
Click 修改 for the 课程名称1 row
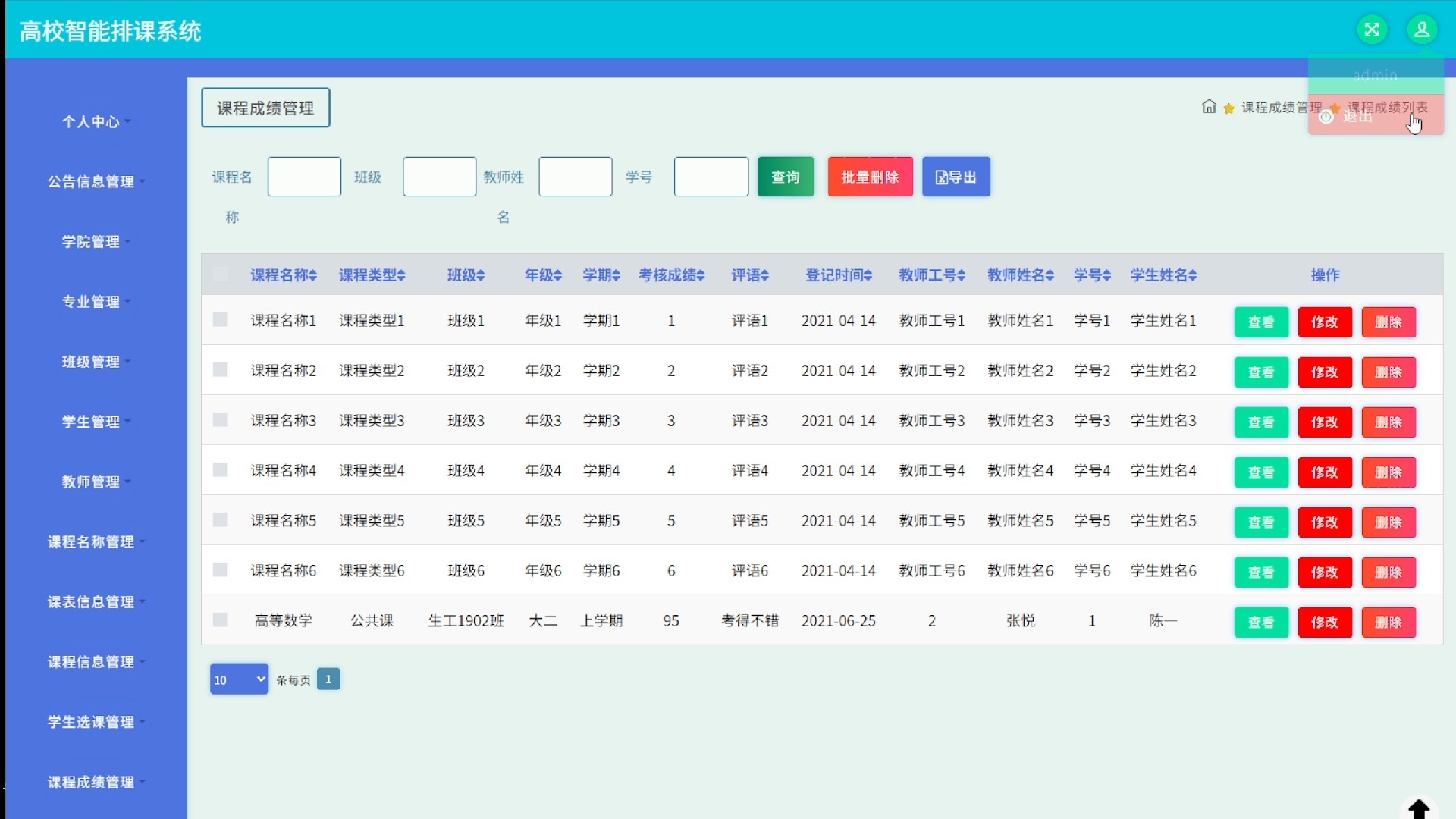click(1325, 322)
